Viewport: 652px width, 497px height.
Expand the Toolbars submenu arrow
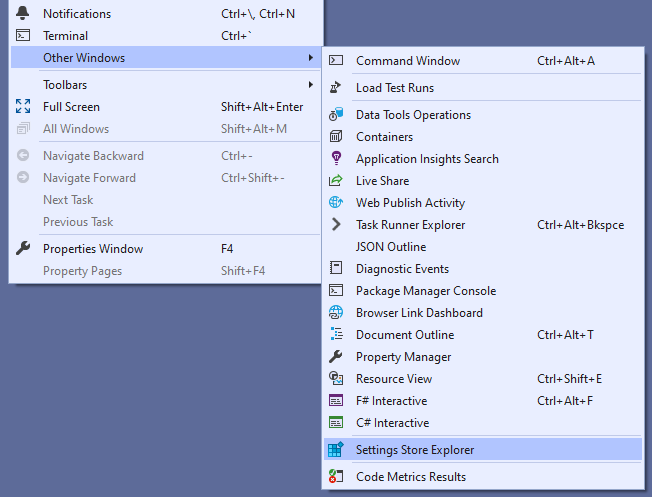311,84
